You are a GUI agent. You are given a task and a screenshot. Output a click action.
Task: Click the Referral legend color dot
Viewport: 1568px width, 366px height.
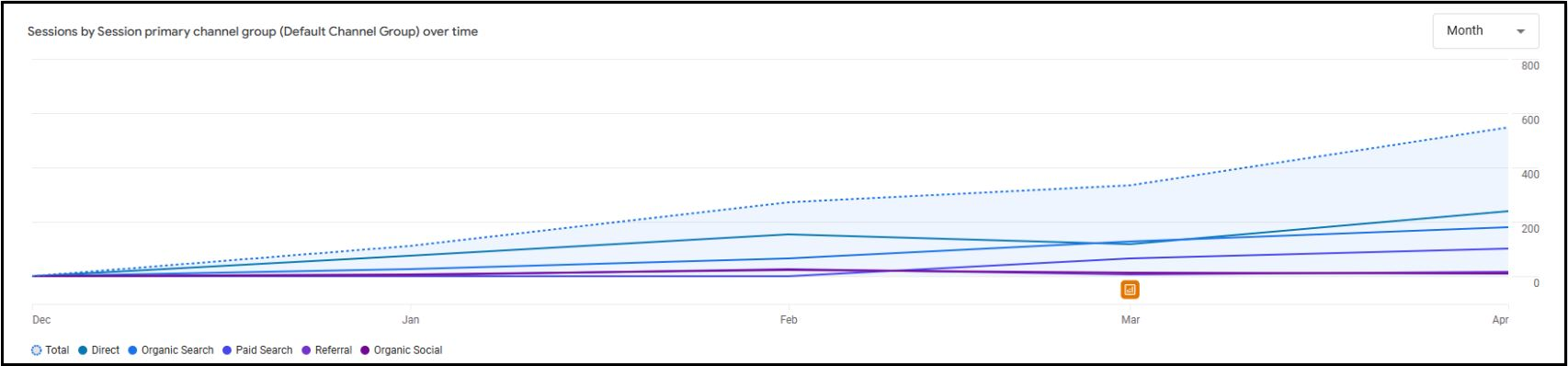[306, 350]
